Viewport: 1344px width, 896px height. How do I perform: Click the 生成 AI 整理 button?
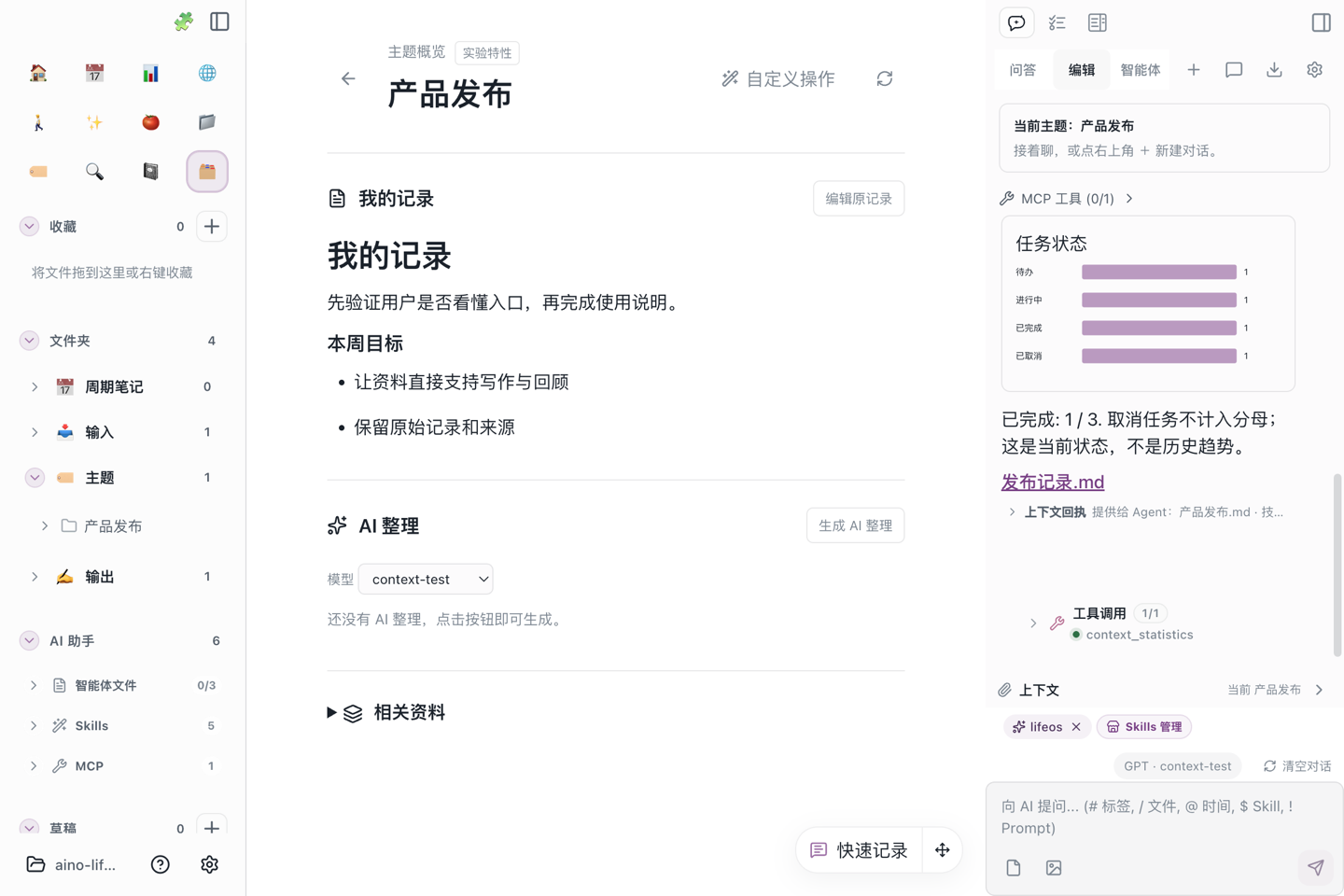pos(855,525)
